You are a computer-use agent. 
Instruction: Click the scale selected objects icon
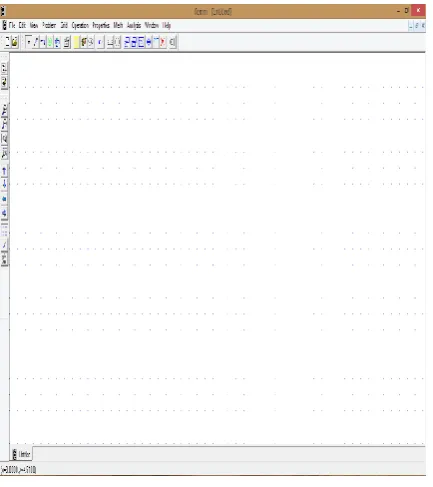141,42
